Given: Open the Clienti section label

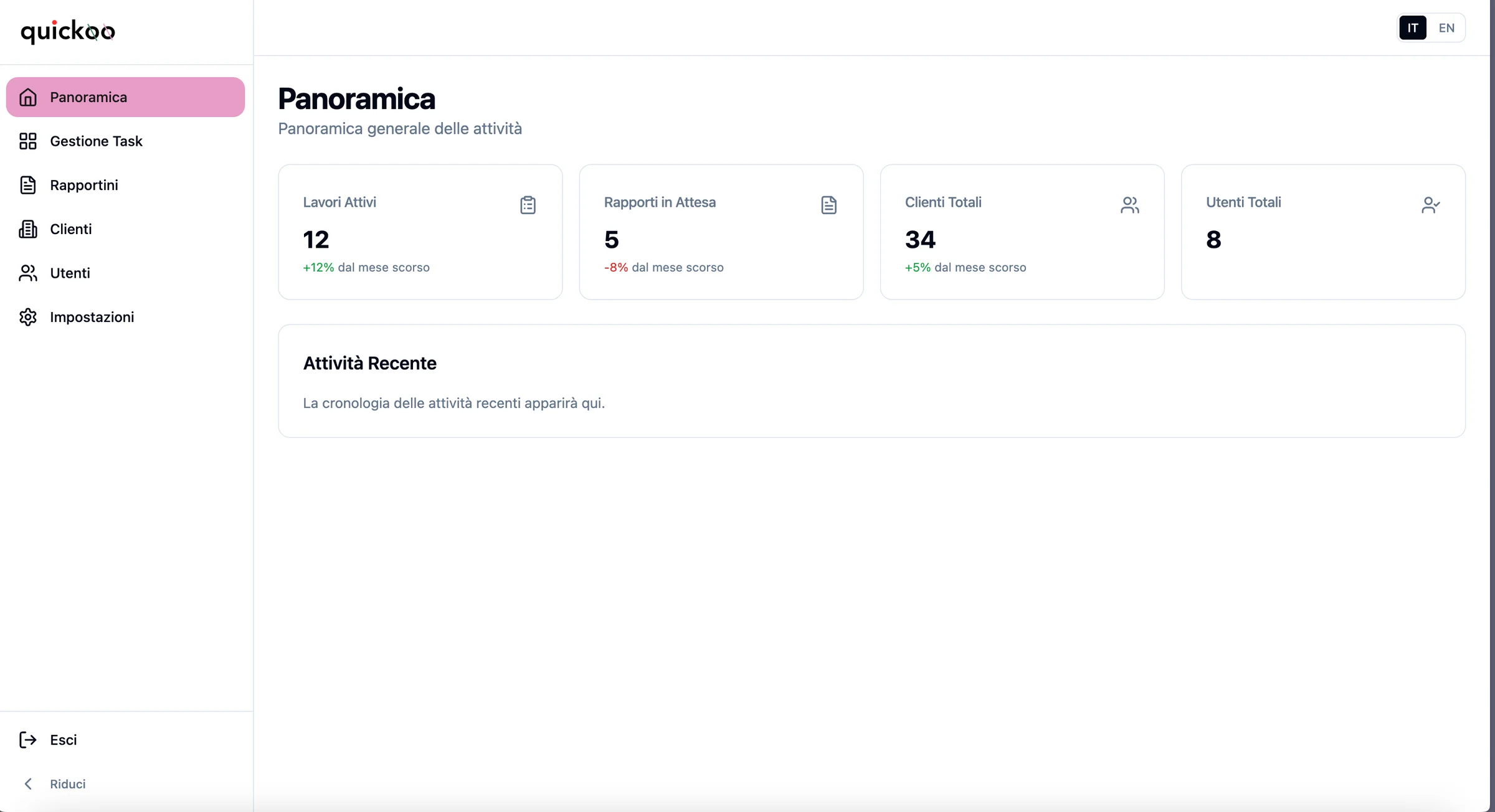Looking at the screenshot, I should click(71, 229).
